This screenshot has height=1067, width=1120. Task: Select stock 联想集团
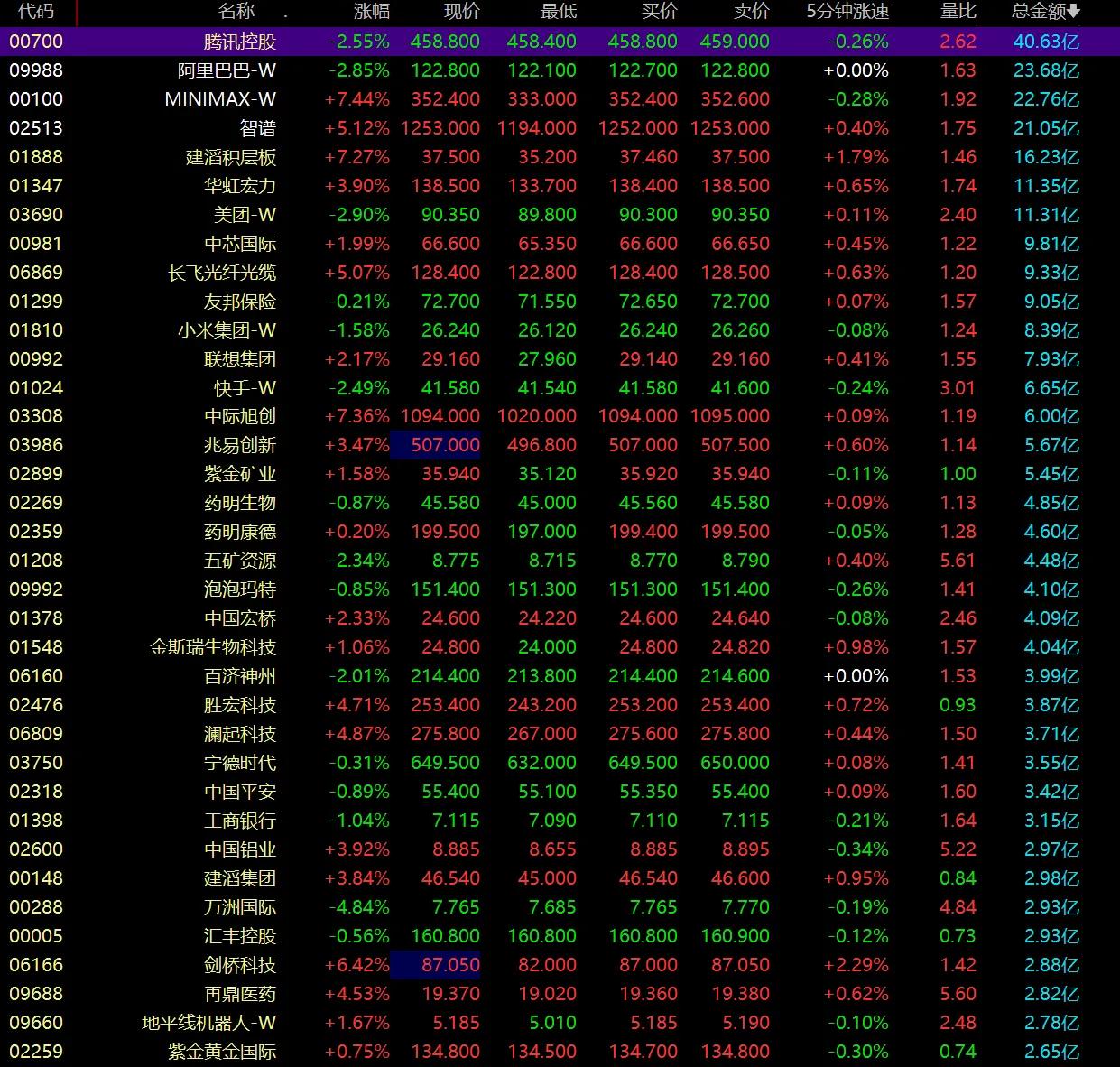240,359
